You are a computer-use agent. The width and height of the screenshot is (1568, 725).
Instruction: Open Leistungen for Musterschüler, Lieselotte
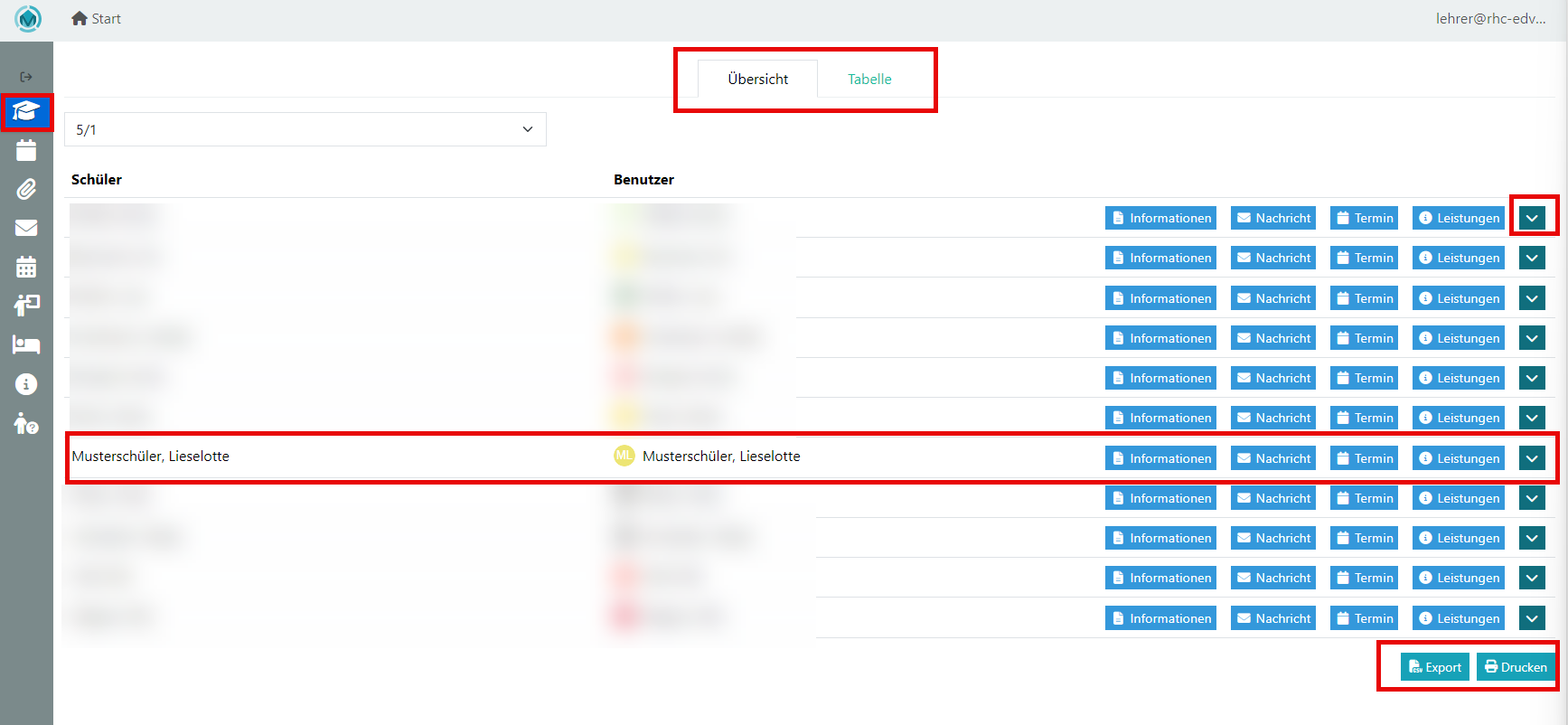pos(1459,458)
